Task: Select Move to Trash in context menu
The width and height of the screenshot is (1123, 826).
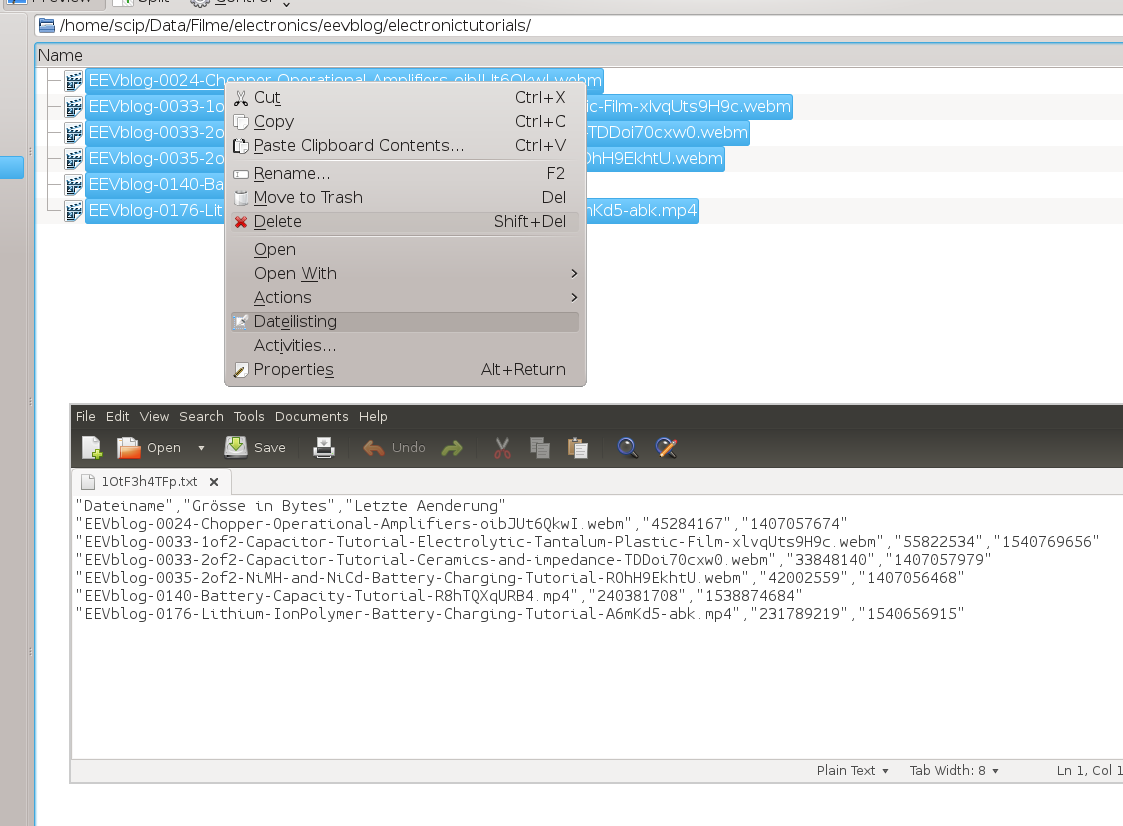Action: pyautogui.click(x=405, y=198)
